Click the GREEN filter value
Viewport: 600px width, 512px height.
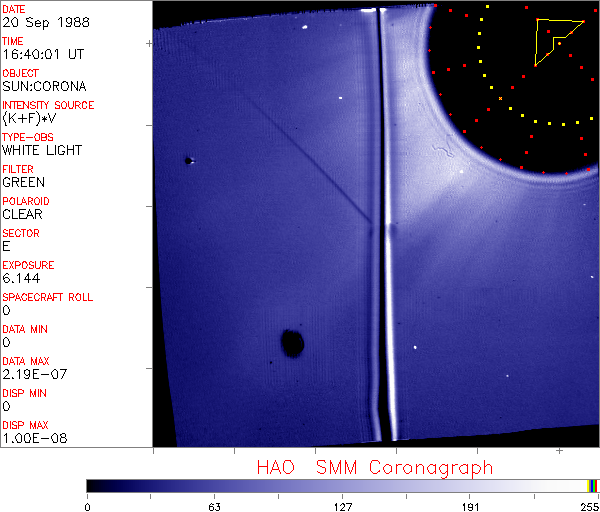(x=23, y=183)
